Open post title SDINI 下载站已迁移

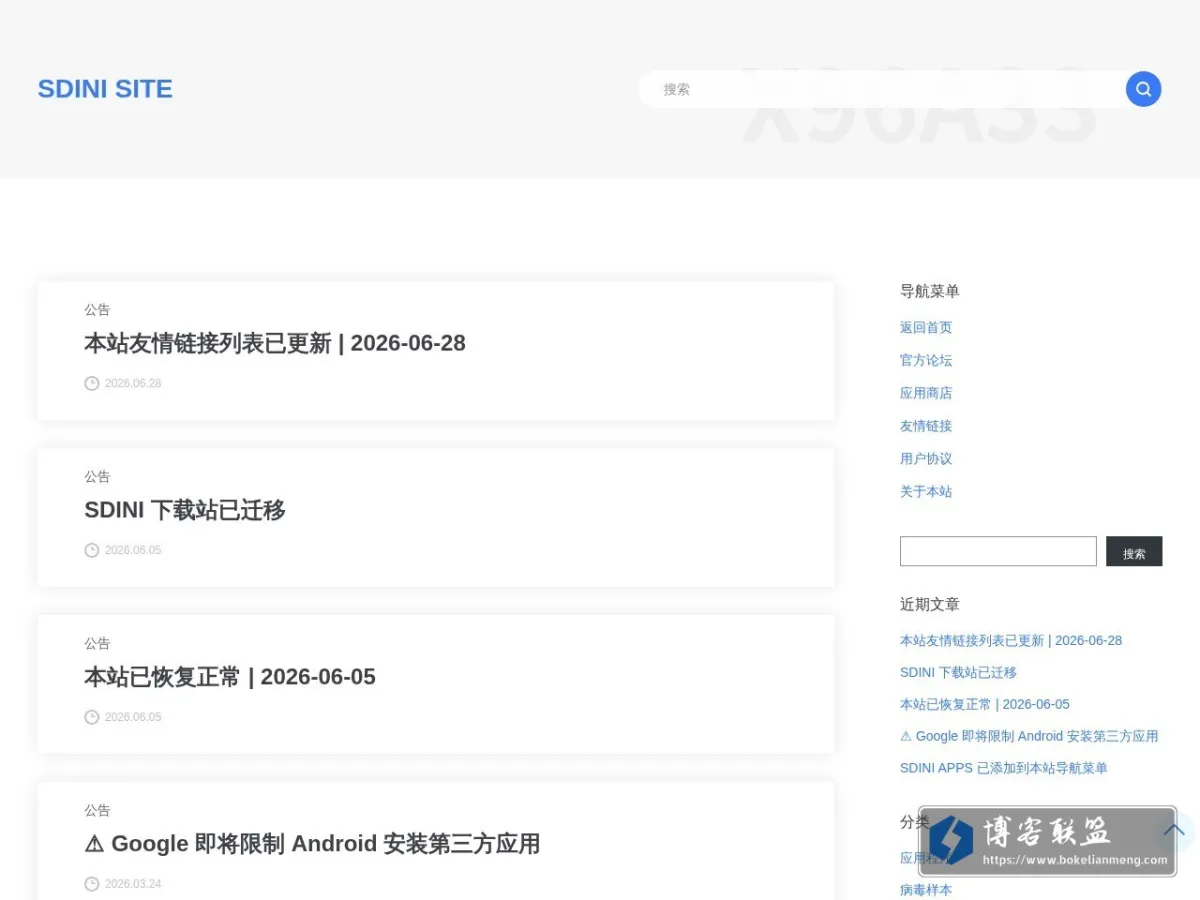pos(185,510)
